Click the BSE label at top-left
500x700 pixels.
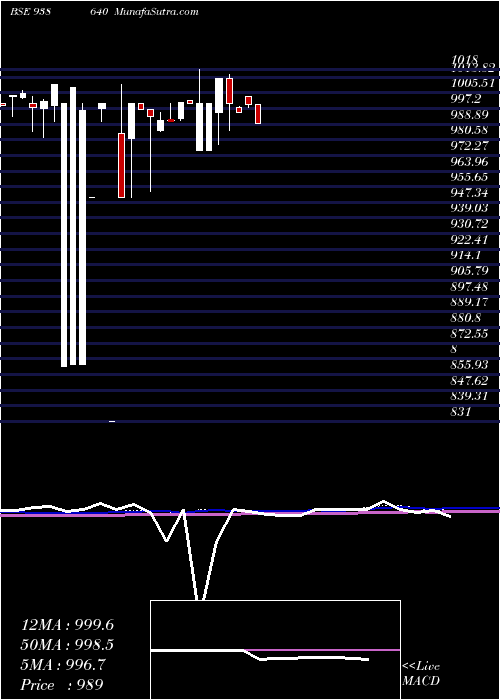[x=20, y=12]
